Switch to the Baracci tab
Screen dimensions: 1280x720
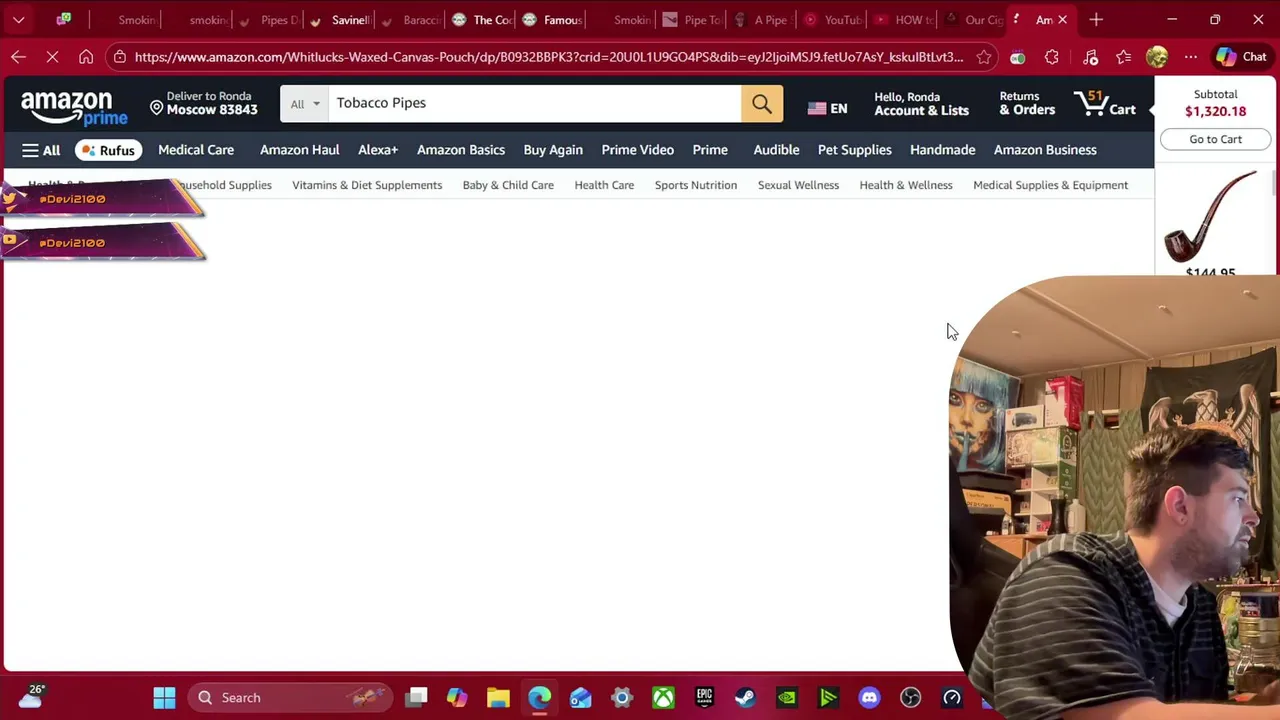coord(411,20)
